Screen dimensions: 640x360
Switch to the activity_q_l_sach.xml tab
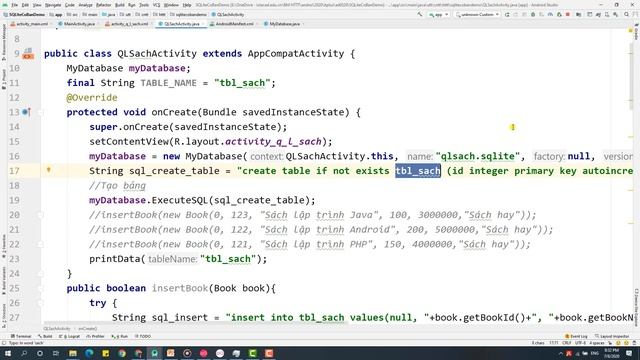coord(127,24)
